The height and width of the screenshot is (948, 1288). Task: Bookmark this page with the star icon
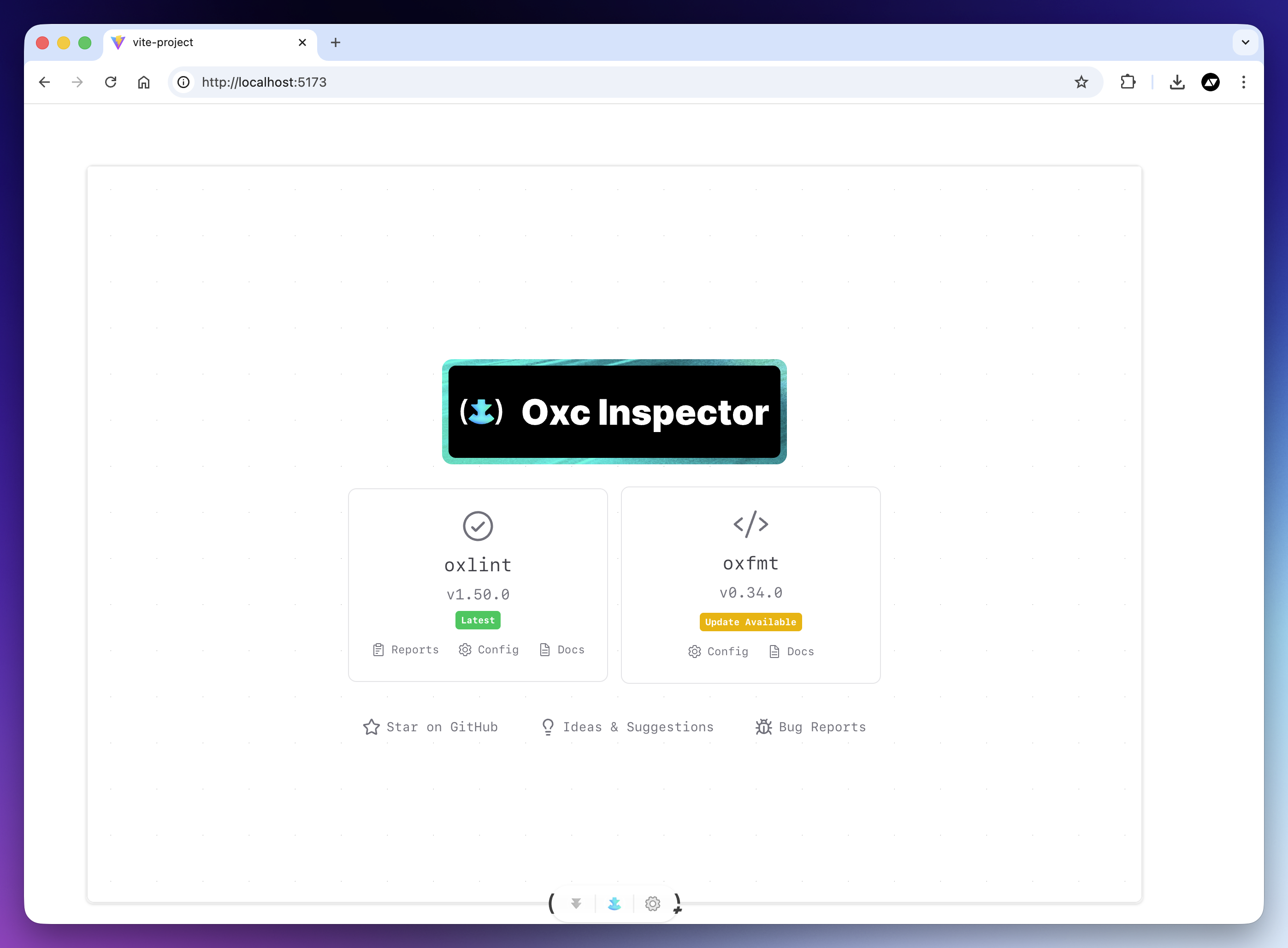pyautogui.click(x=1081, y=82)
